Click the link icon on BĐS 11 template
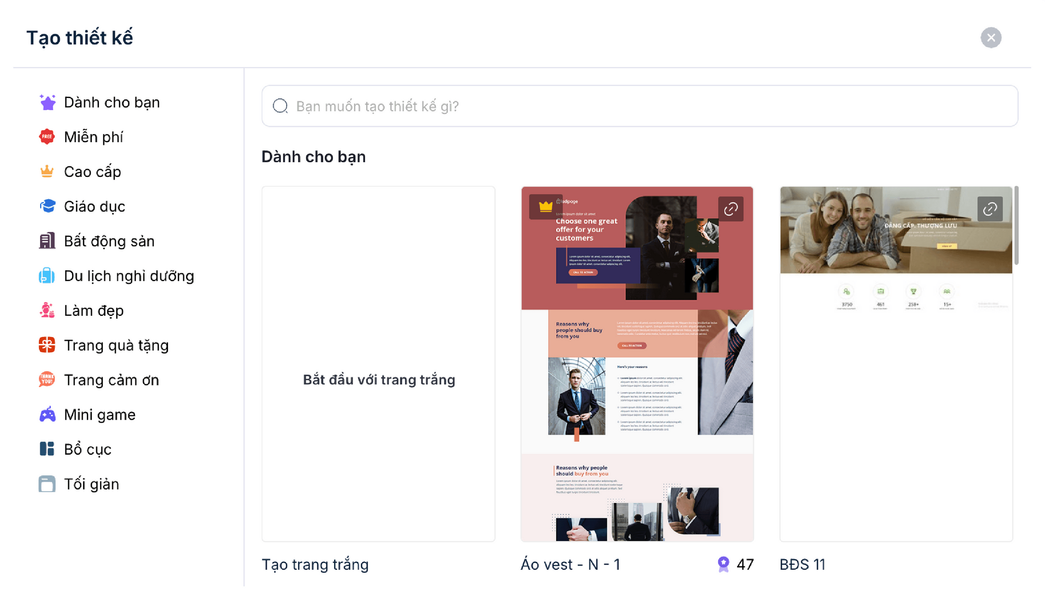1045x600 pixels. coord(990,209)
